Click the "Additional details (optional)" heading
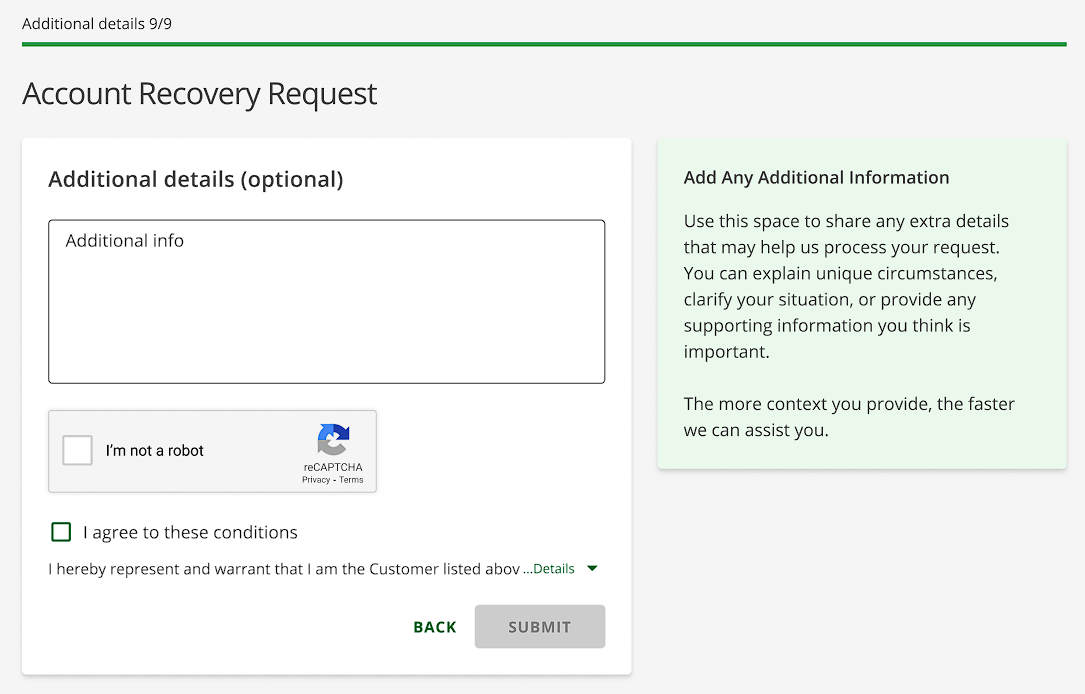Viewport: 1085px width, 694px height. [196, 179]
